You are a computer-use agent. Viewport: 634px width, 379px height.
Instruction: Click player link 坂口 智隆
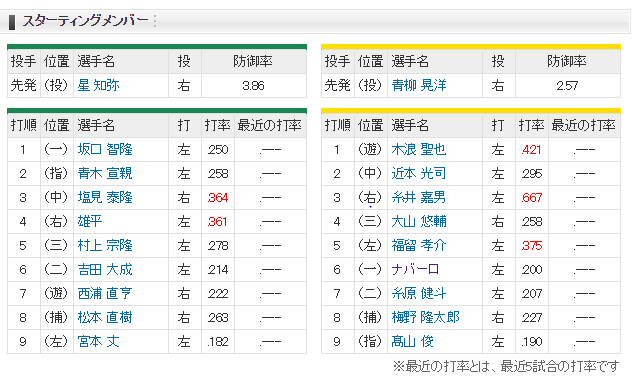[105, 150]
